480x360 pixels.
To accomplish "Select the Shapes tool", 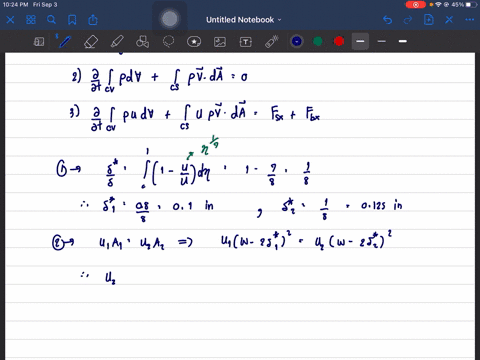I will point(143,42).
